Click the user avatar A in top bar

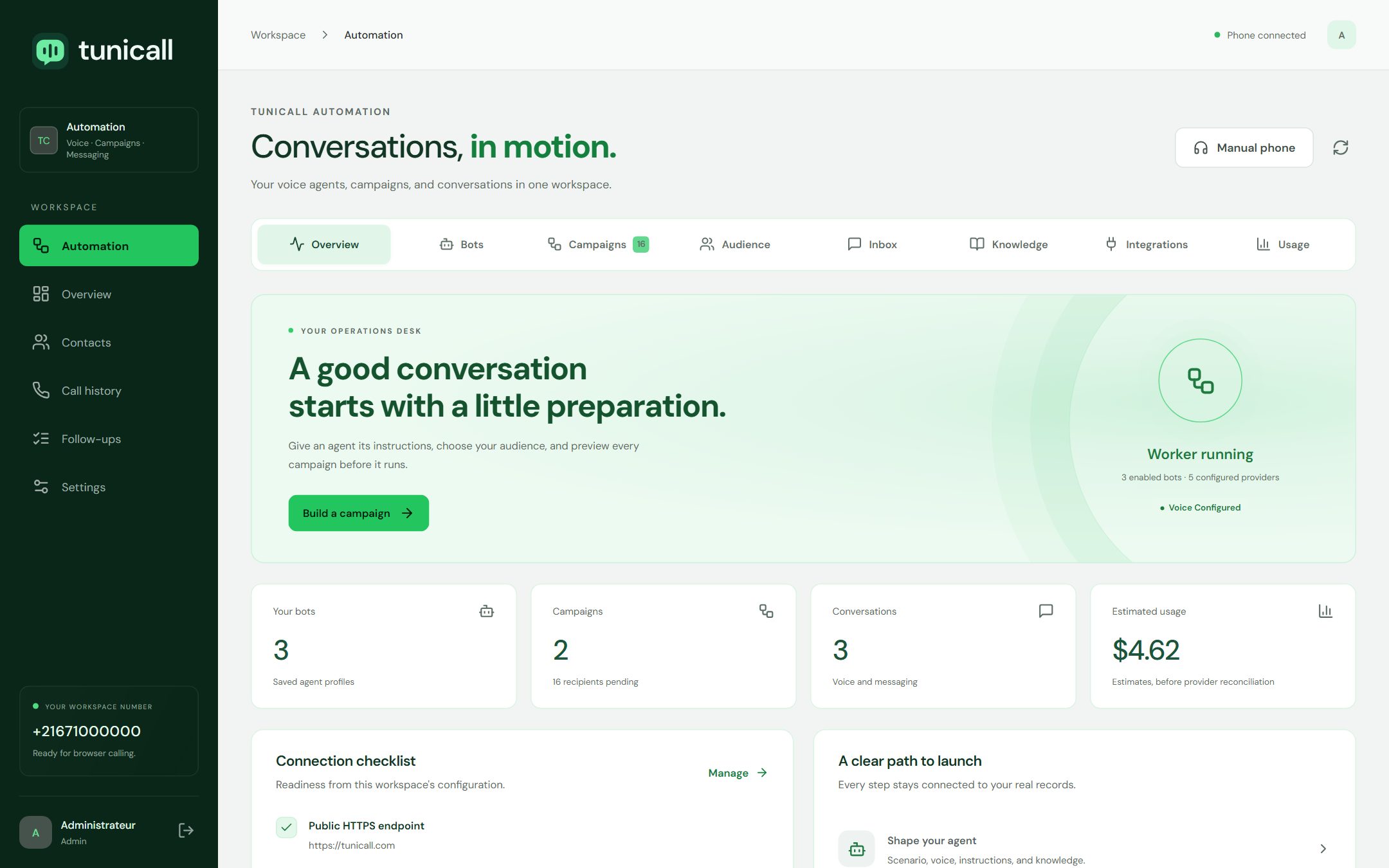point(1341,35)
